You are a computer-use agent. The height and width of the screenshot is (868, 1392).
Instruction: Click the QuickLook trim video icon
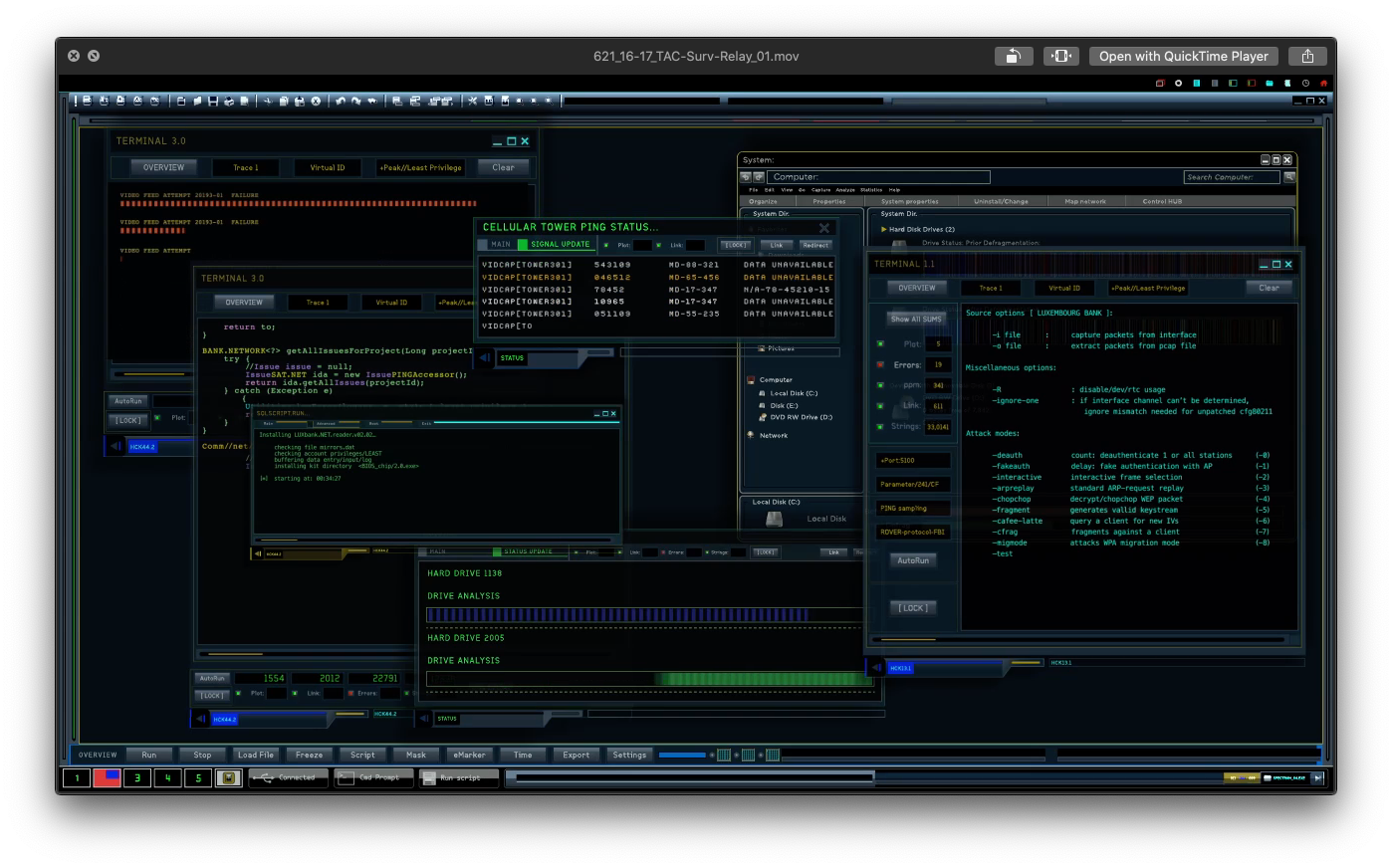click(x=1061, y=57)
